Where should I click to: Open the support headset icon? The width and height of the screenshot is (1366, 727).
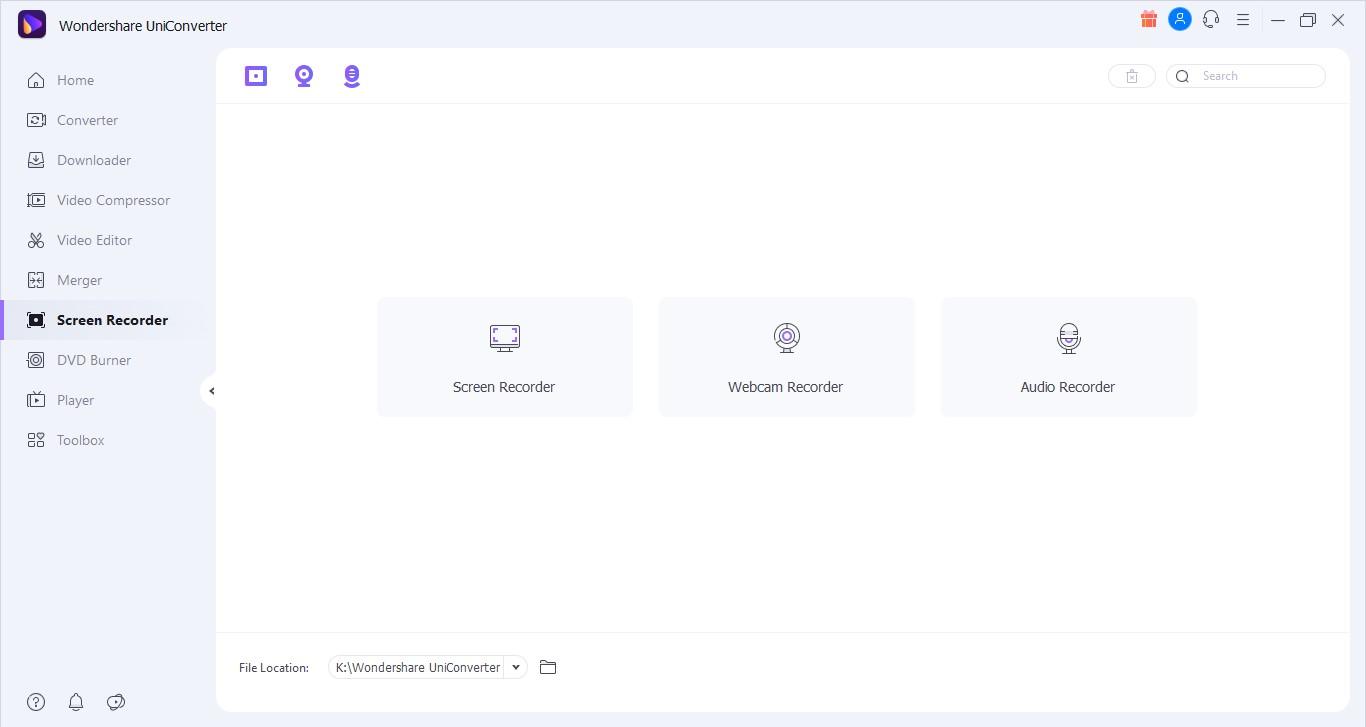coord(1212,20)
